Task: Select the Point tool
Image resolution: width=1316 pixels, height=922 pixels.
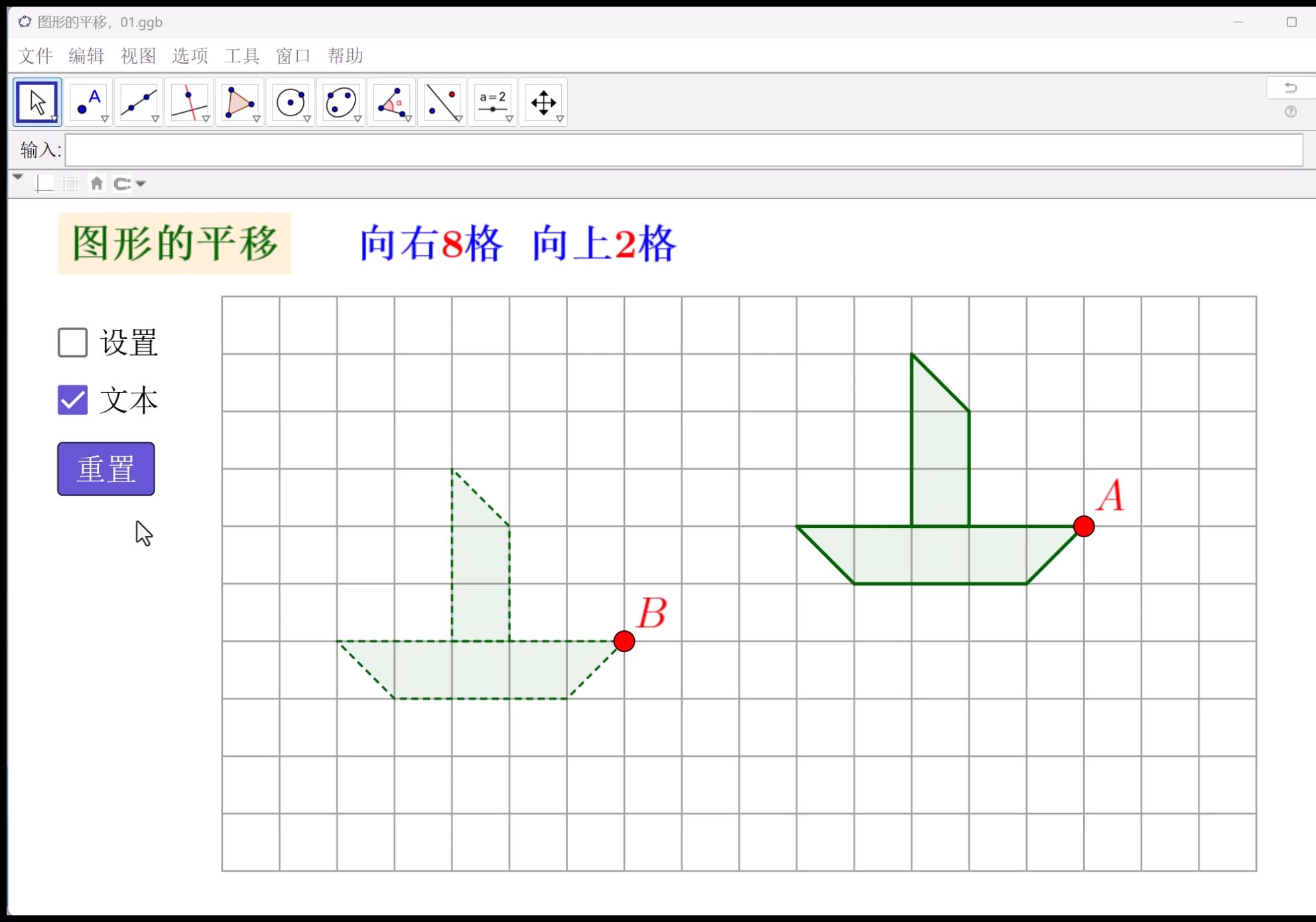Action: click(x=88, y=102)
